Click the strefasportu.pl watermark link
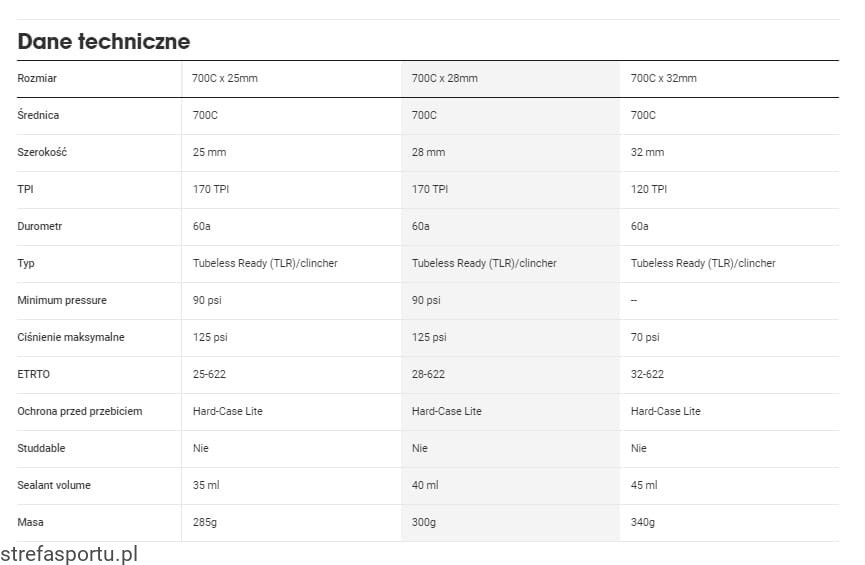865x565 pixels. 69,554
